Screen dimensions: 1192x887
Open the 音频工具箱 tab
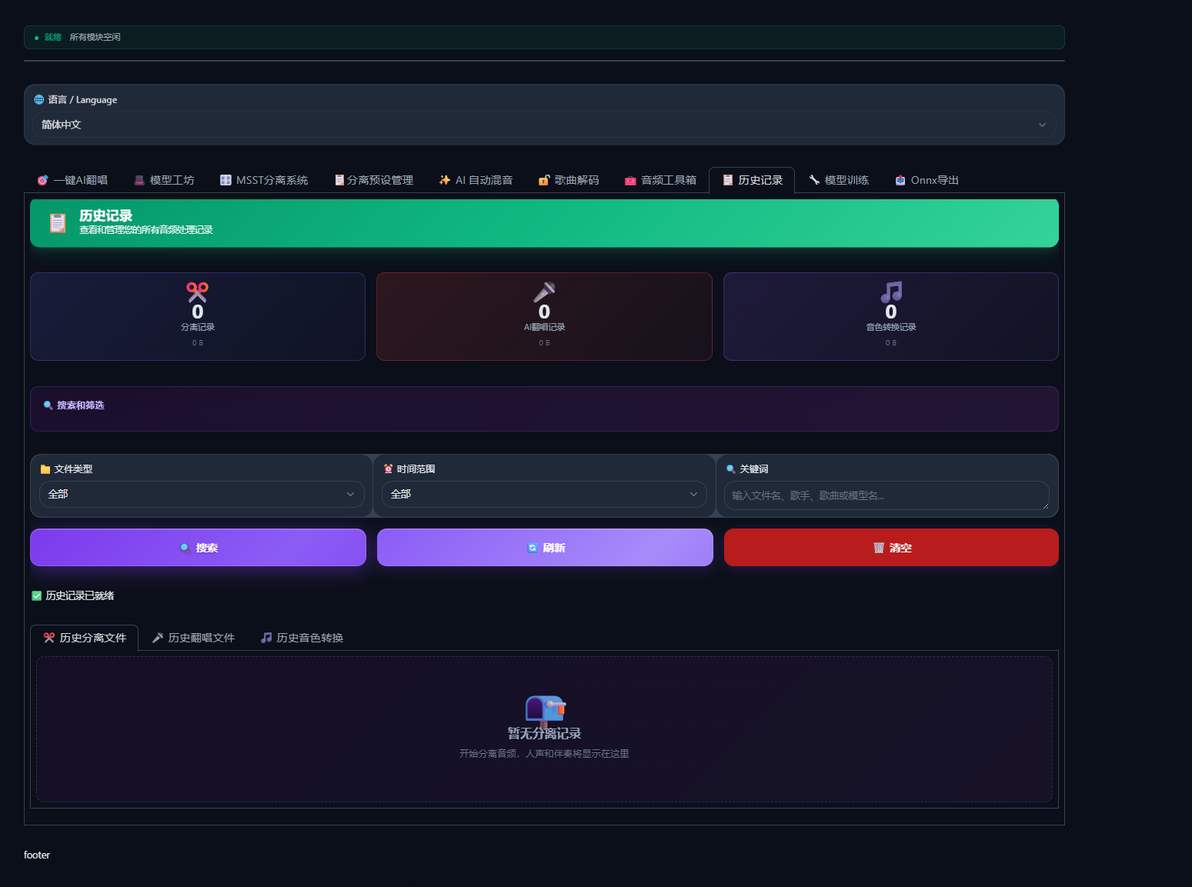click(661, 180)
